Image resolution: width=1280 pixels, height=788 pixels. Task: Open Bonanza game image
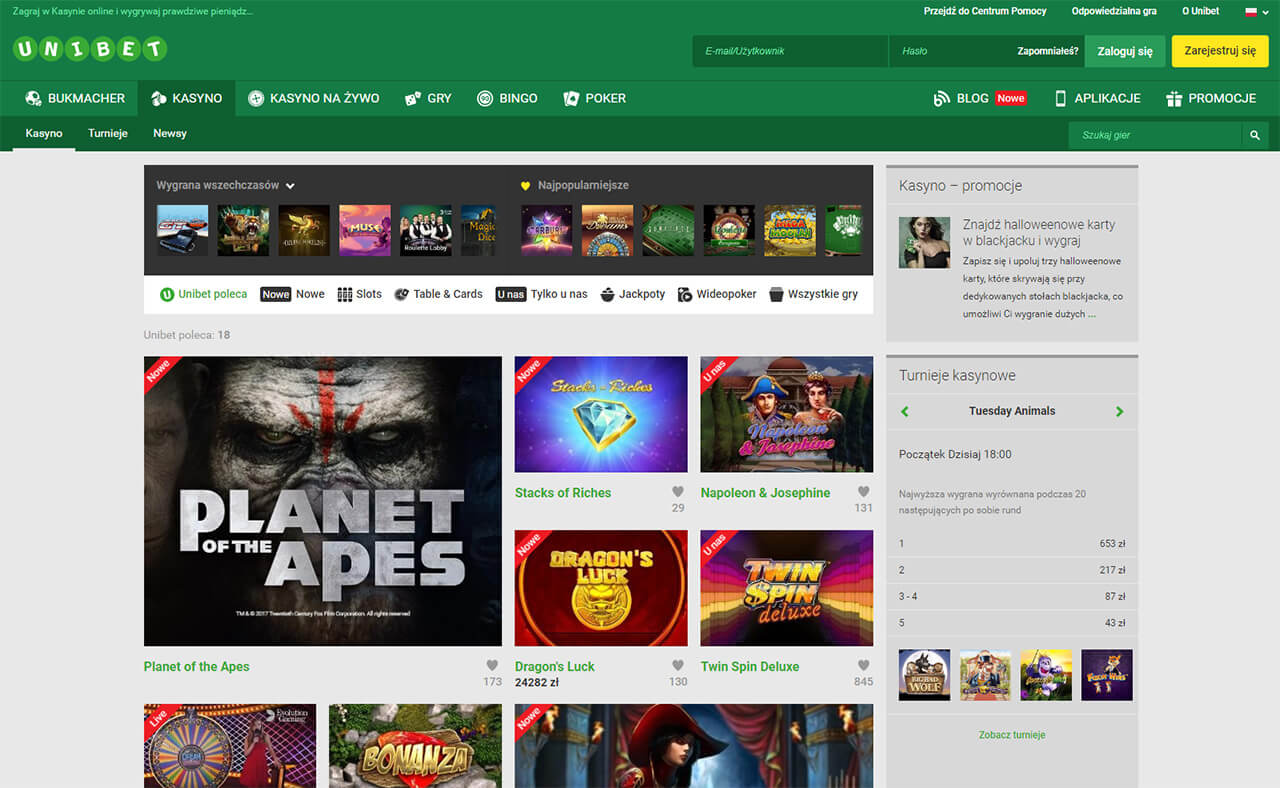(415, 746)
